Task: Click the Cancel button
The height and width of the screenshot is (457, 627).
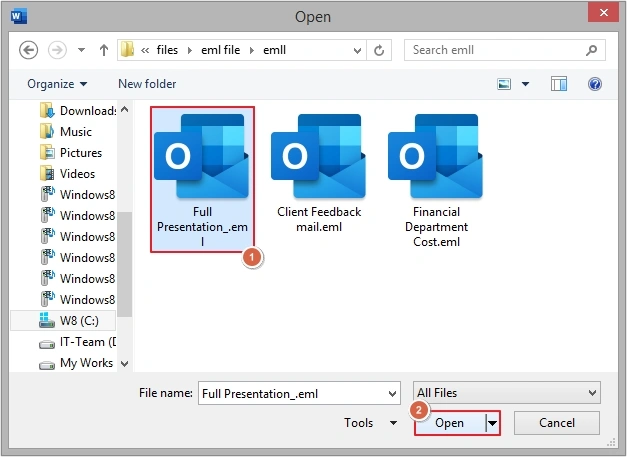Action: point(557,423)
